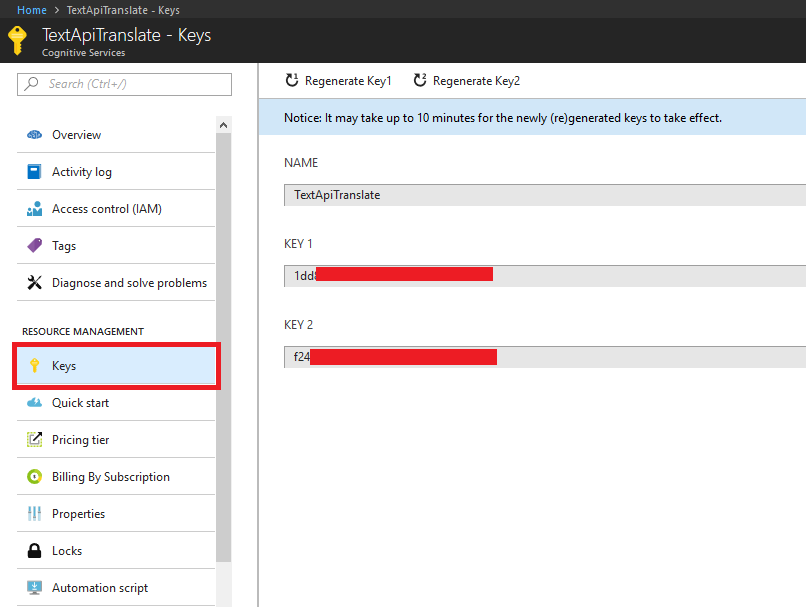Click the NAME field TextApiTranslate
Image resolution: width=806 pixels, height=607 pixels.
tap(545, 195)
